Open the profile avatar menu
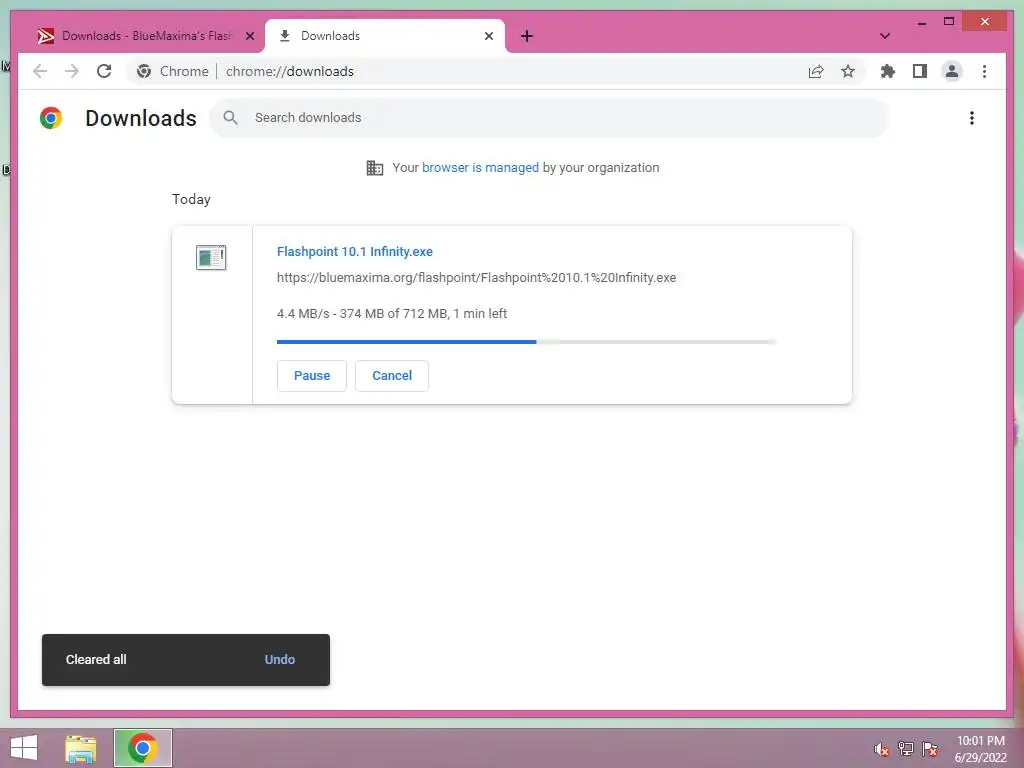 click(952, 71)
